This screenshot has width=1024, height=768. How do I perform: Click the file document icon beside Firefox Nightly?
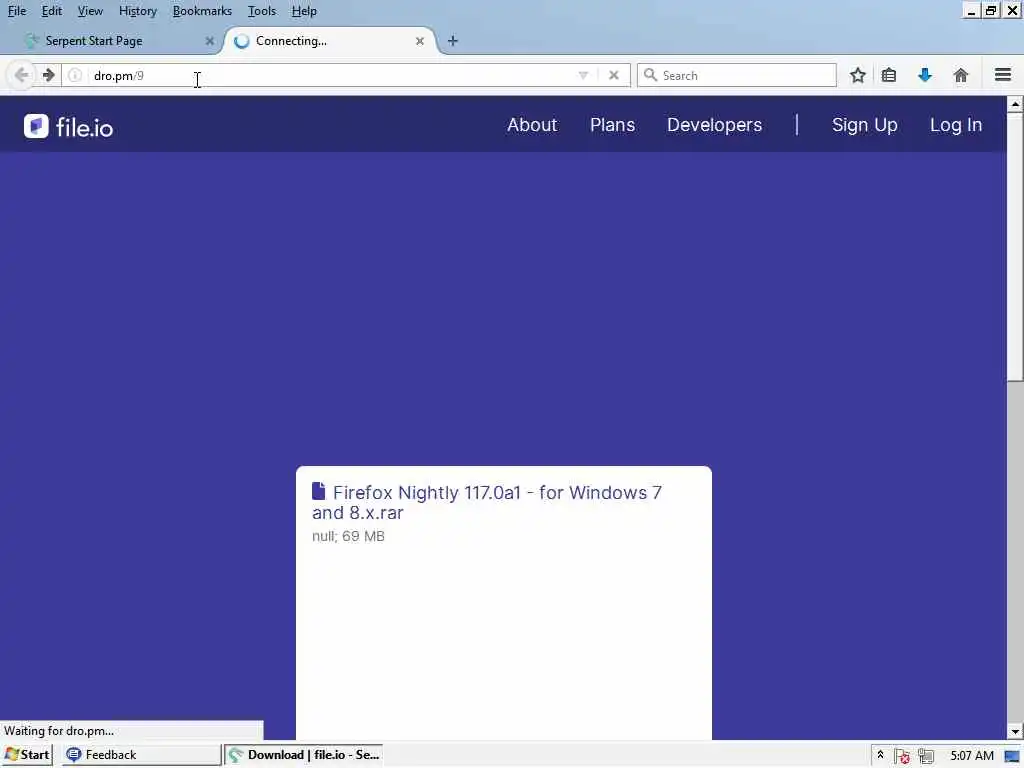coord(319,490)
